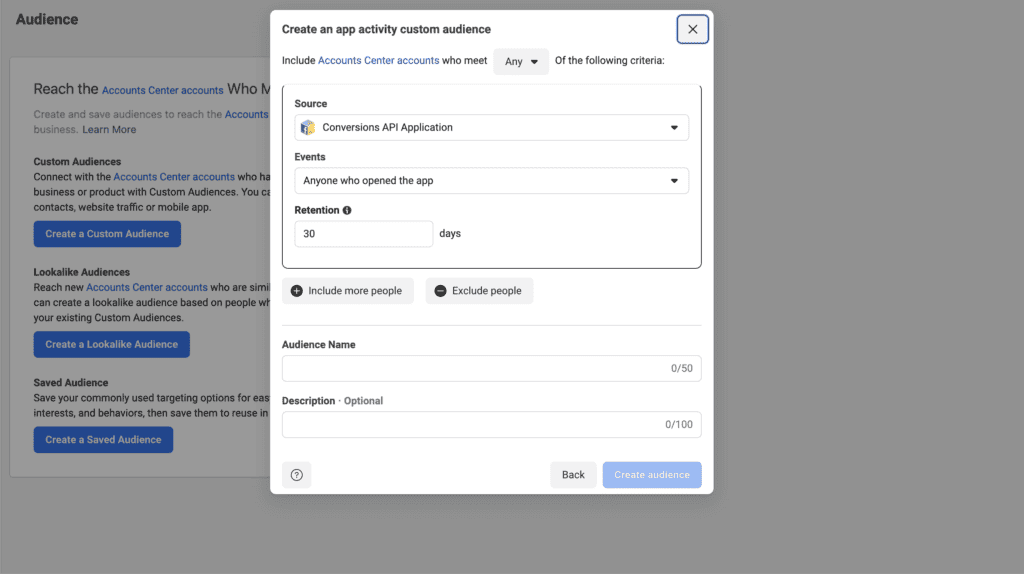
Task: Open Accounts Center accounts link in dialog
Action: click(378, 60)
